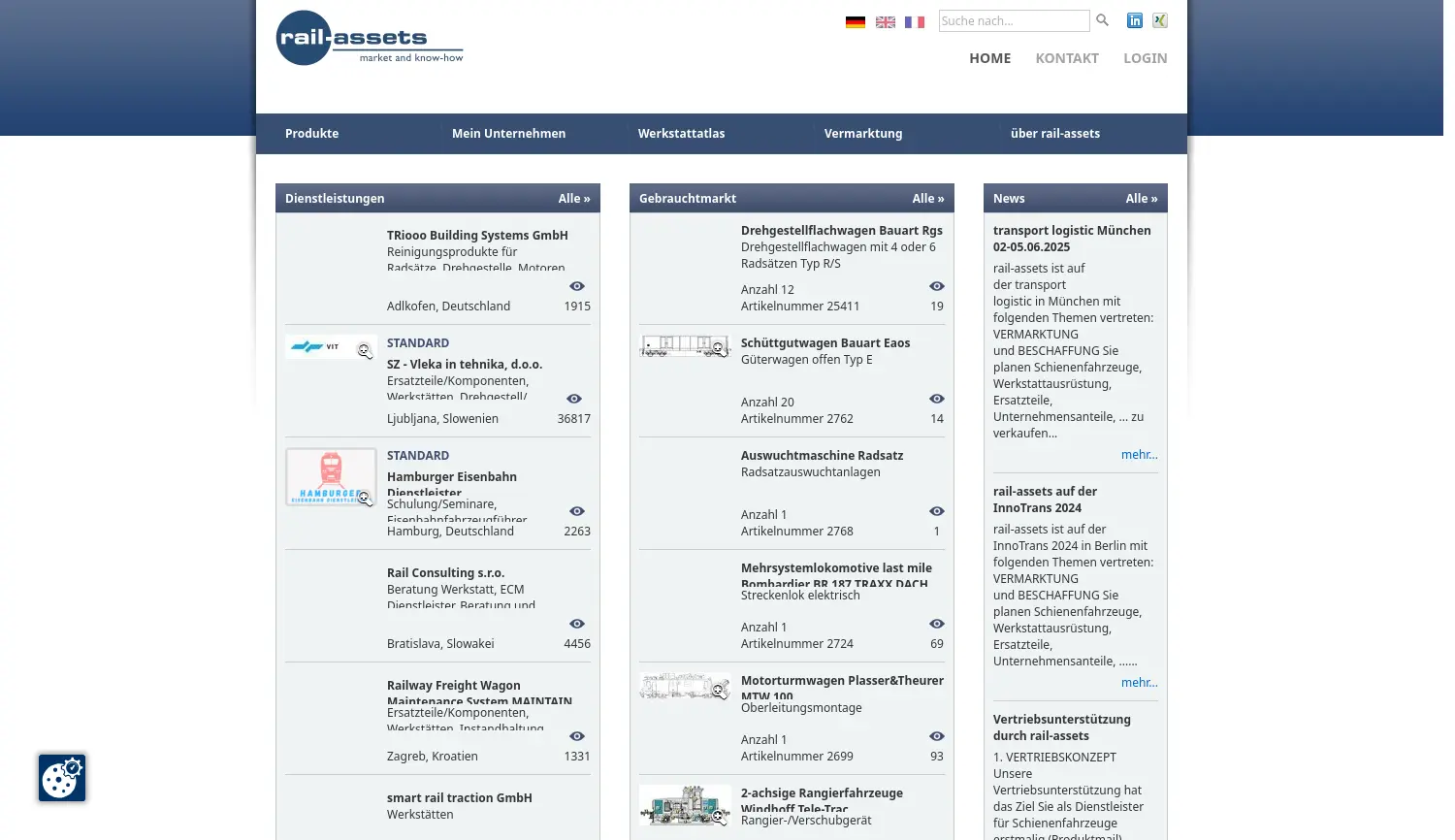Select the French flag language icon

[914, 21]
